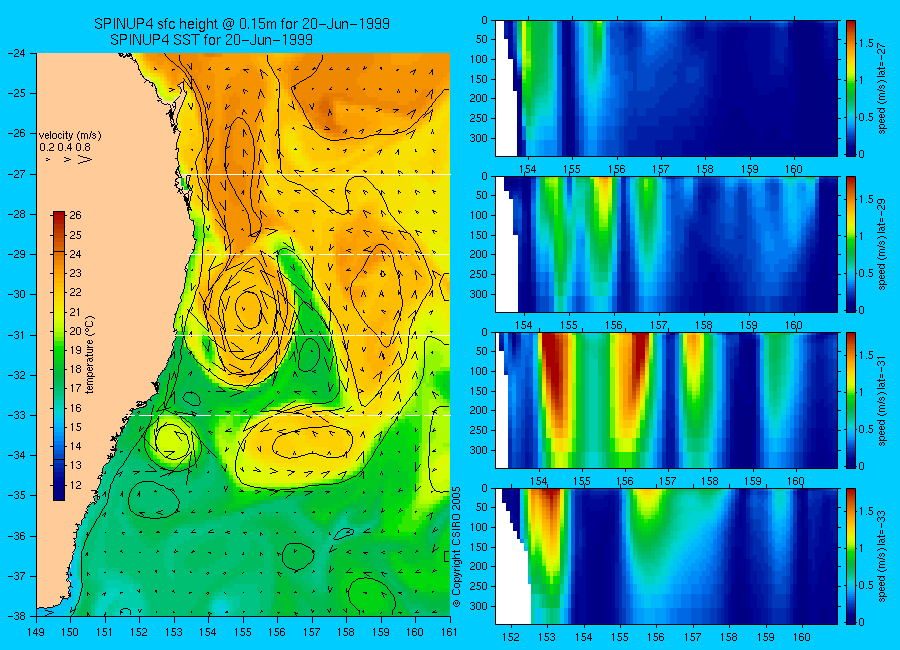Click the title "SPINUP4 sfc height @ 0.15m" line

(242, 24)
